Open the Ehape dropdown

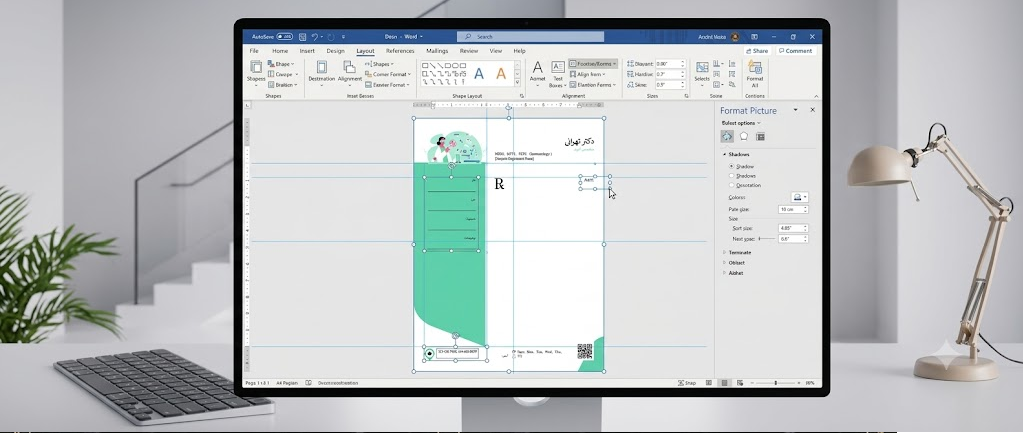pos(281,64)
